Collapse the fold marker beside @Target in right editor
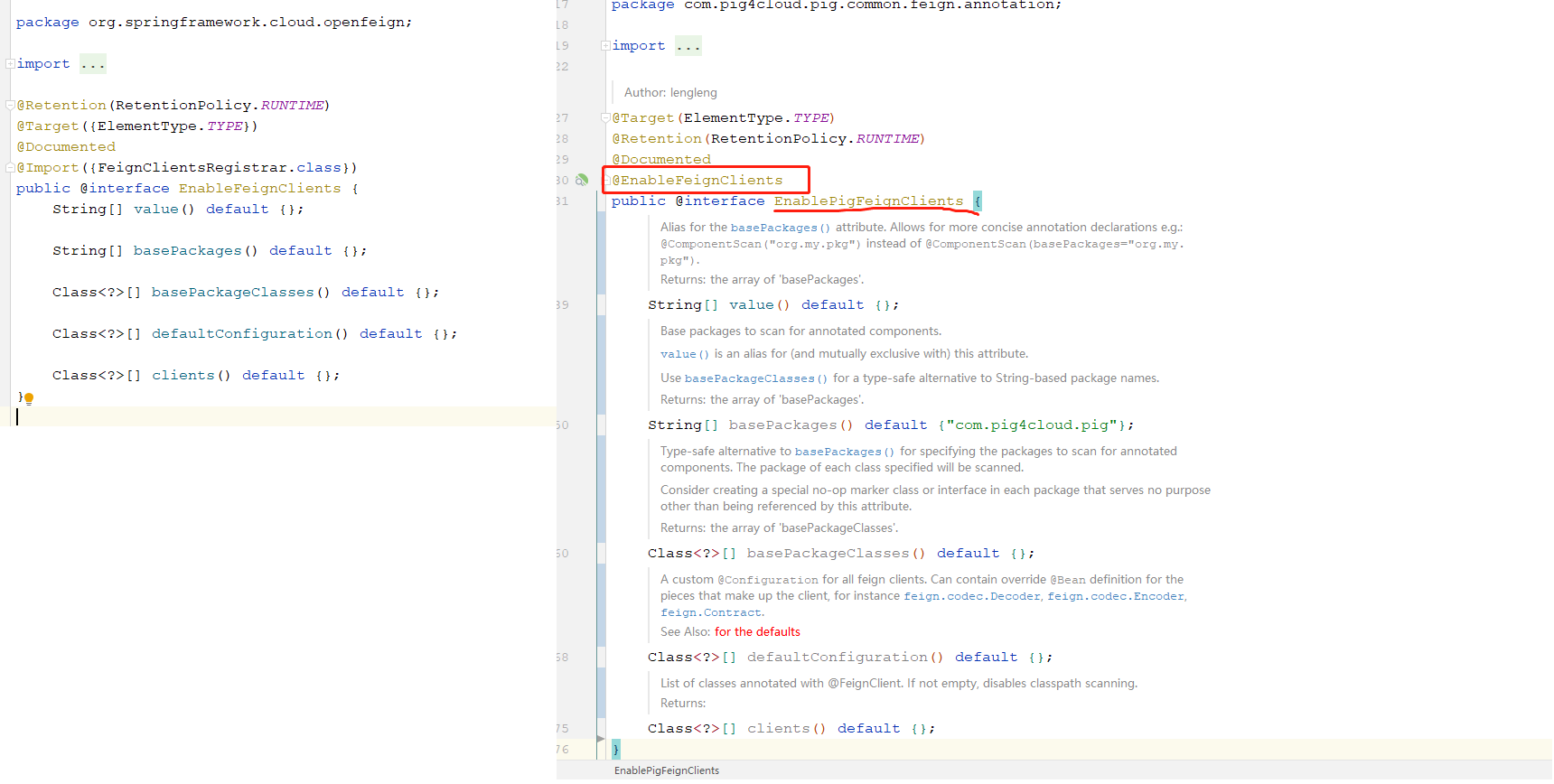 (605, 117)
